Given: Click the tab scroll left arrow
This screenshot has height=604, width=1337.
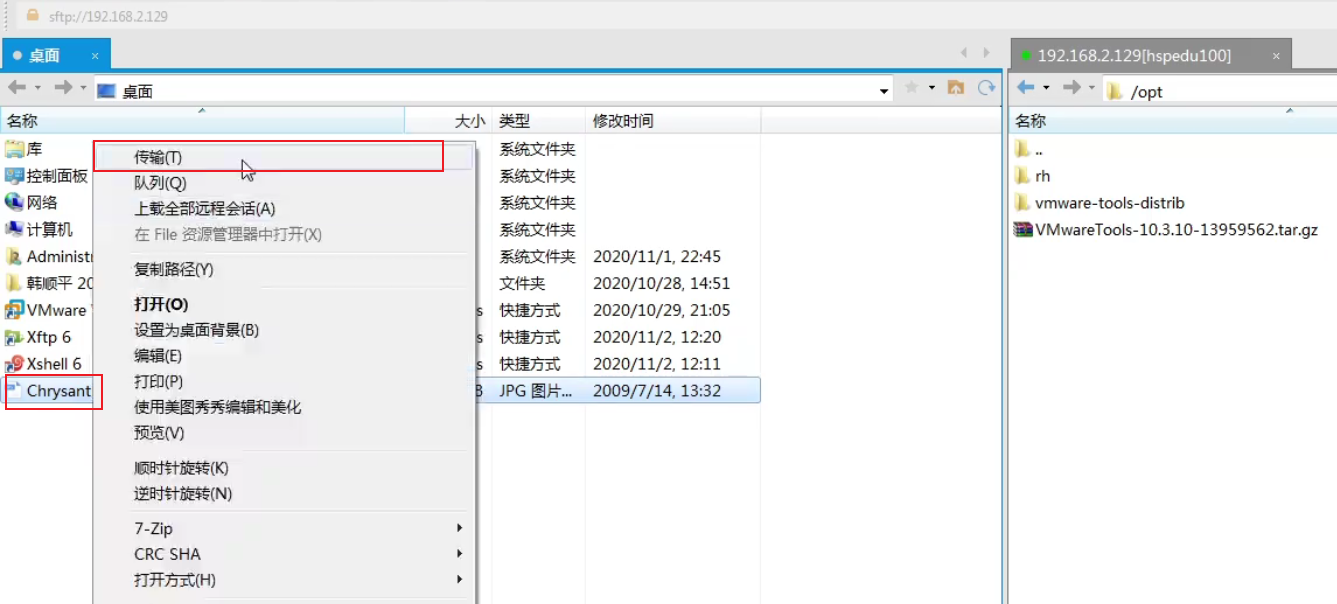Looking at the screenshot, I should point(964,53).
